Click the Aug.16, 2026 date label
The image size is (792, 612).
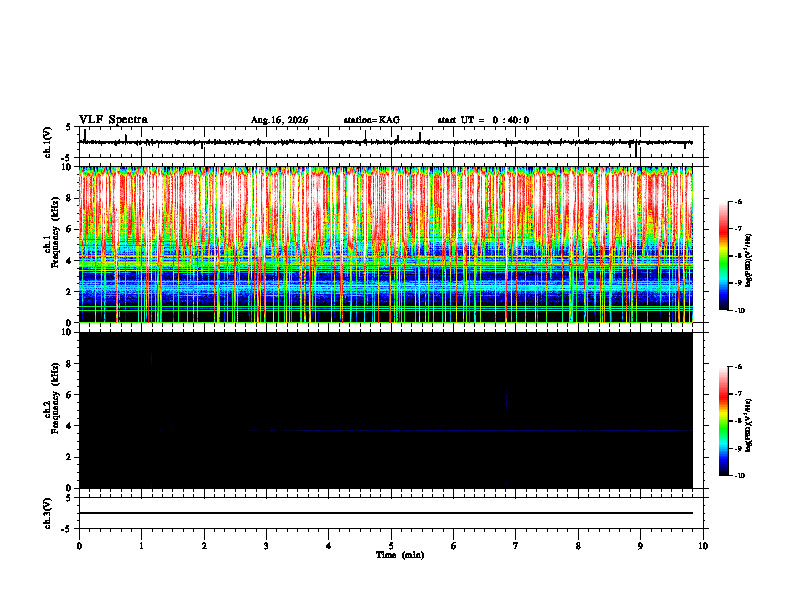(x=279, y=120)
